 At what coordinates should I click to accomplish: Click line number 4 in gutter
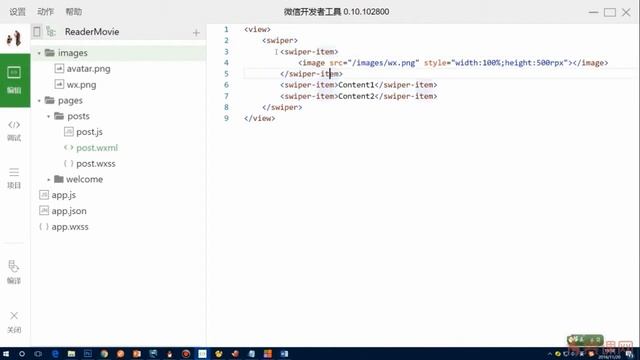pos(226,62)
